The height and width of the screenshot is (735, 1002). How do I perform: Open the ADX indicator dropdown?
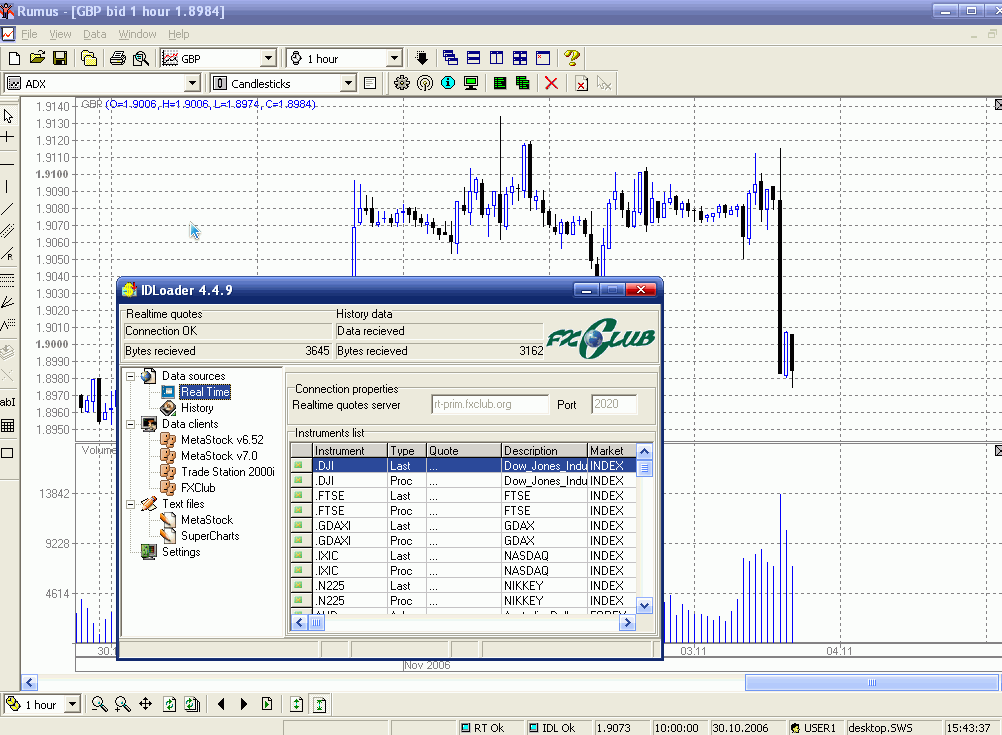coord(193,84)
